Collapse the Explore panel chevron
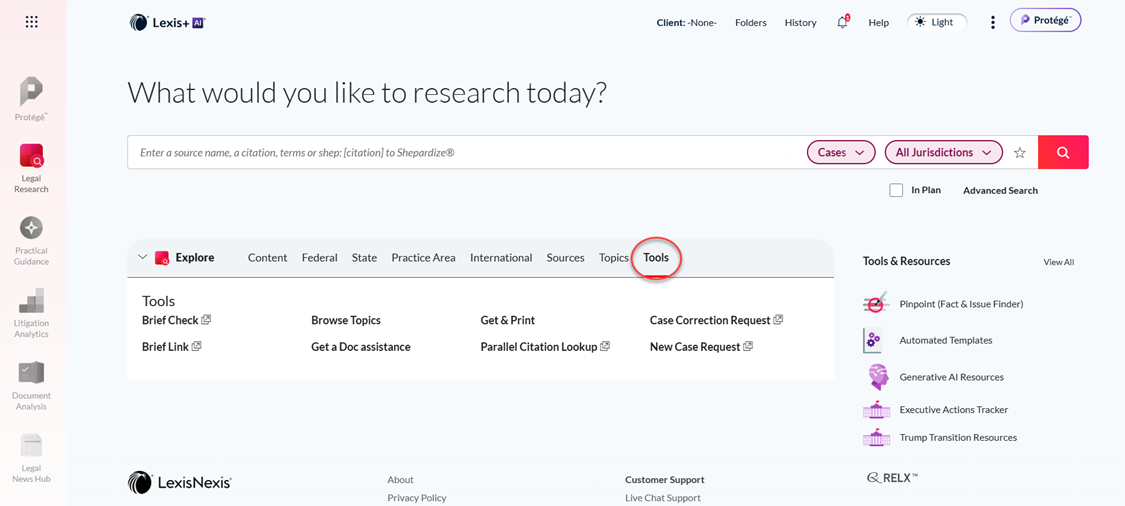This screenshot has height=506, width=1125. point(142,257)
